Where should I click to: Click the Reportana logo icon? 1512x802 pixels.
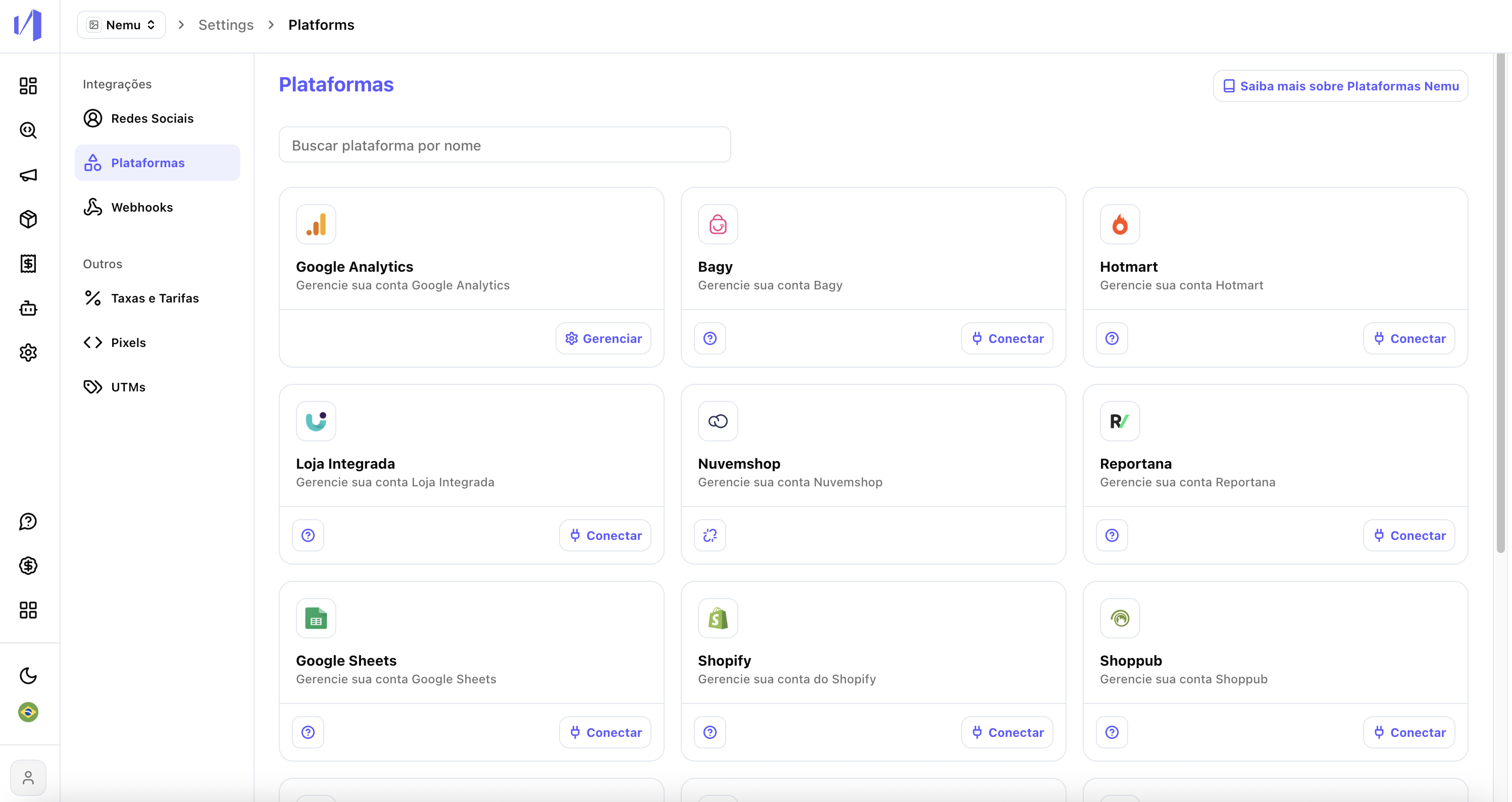pyautogui.click(x=1121, y=421)
